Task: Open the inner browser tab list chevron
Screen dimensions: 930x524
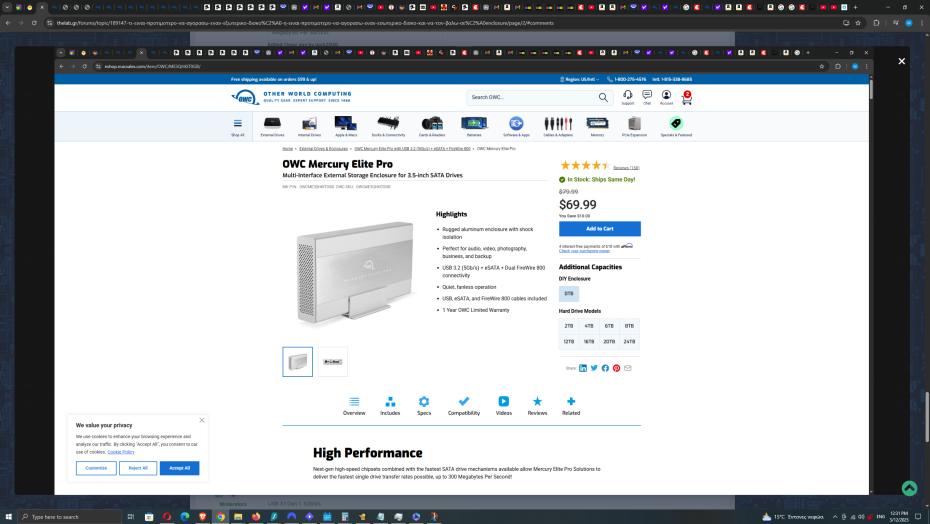Action: point(60,52)
